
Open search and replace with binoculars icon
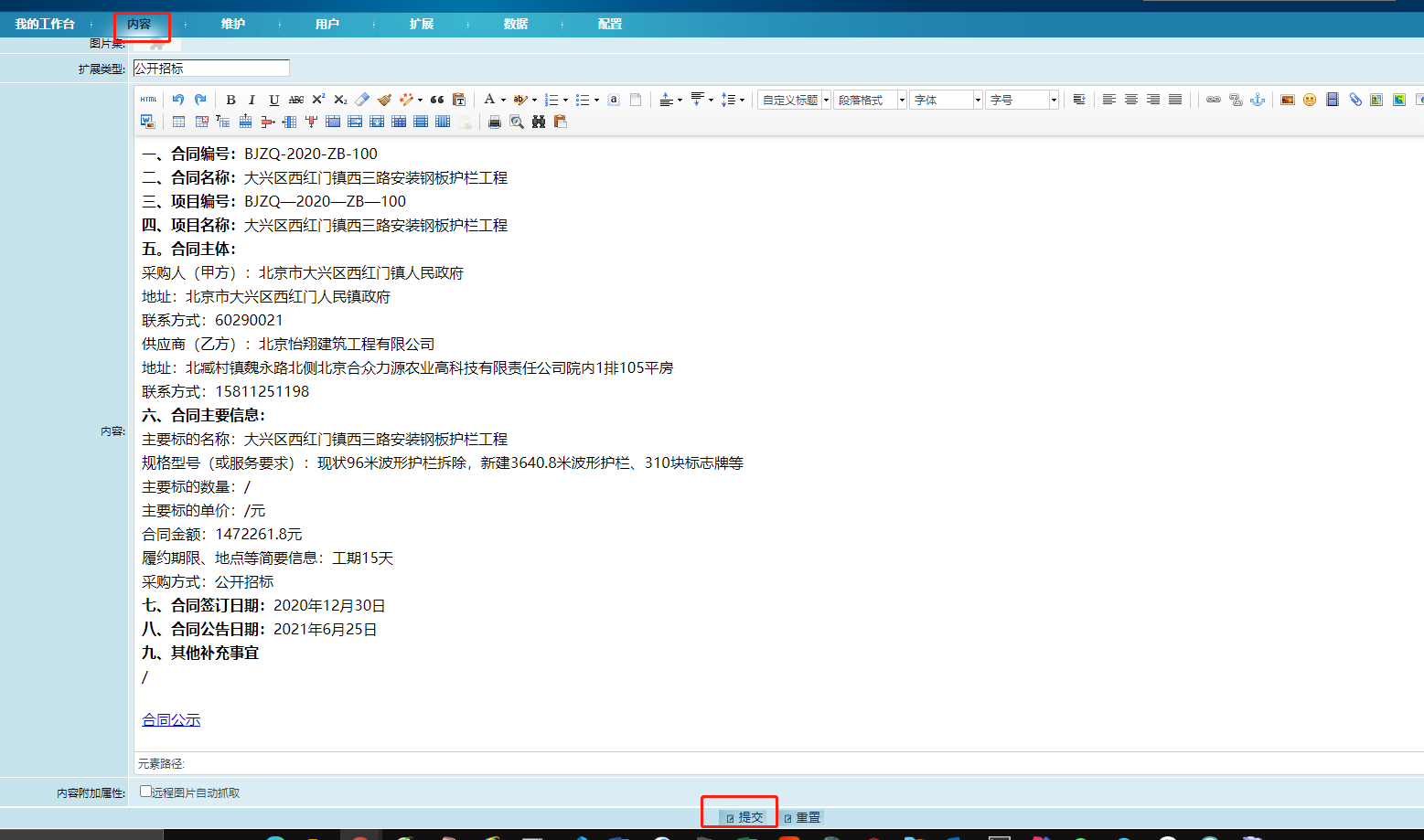tap(539, 122)
